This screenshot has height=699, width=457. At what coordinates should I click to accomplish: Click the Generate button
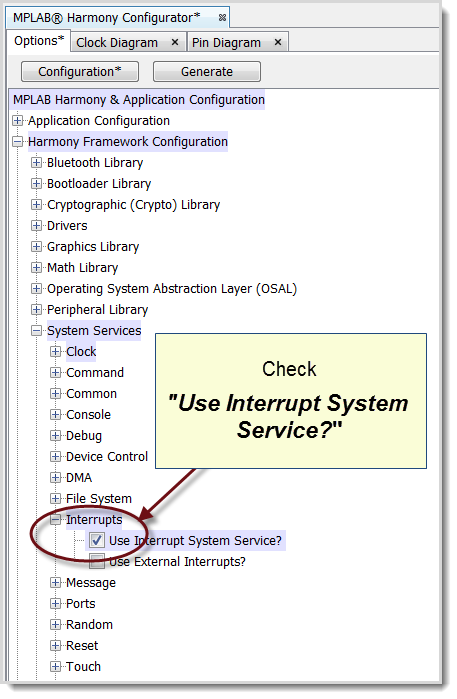pyautogui.click(x=207, y=72)
